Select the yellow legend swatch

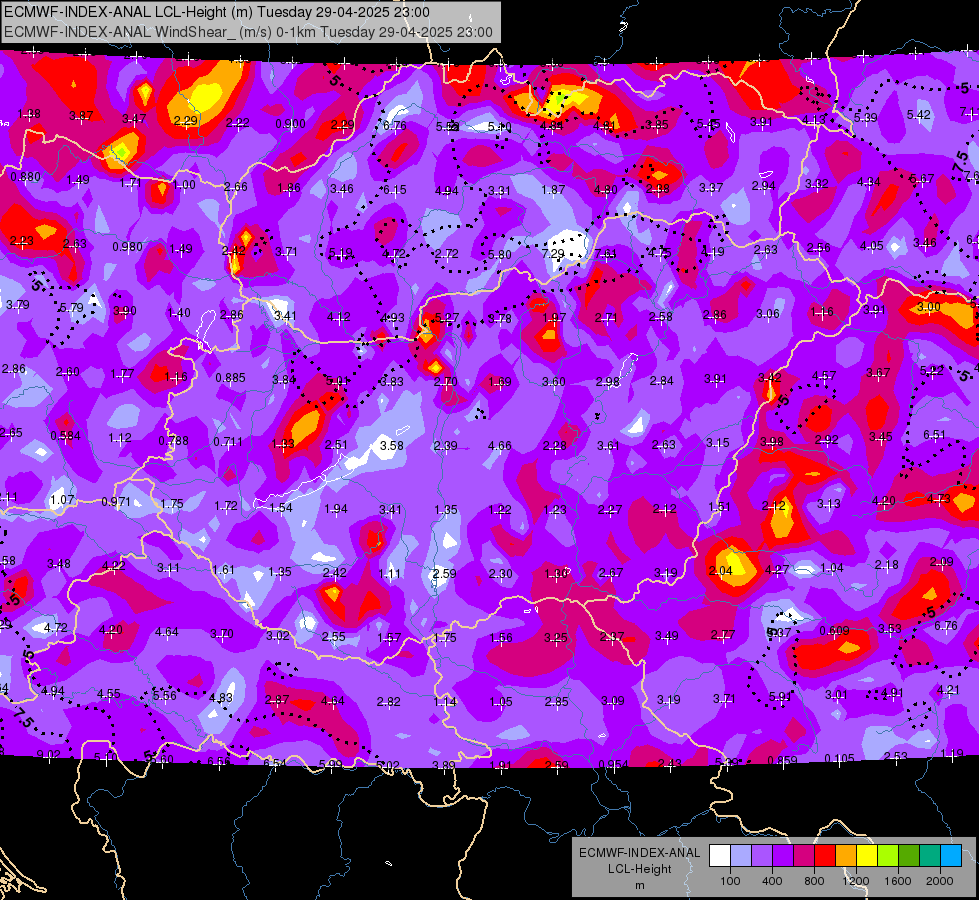click(x=867, y=856)
